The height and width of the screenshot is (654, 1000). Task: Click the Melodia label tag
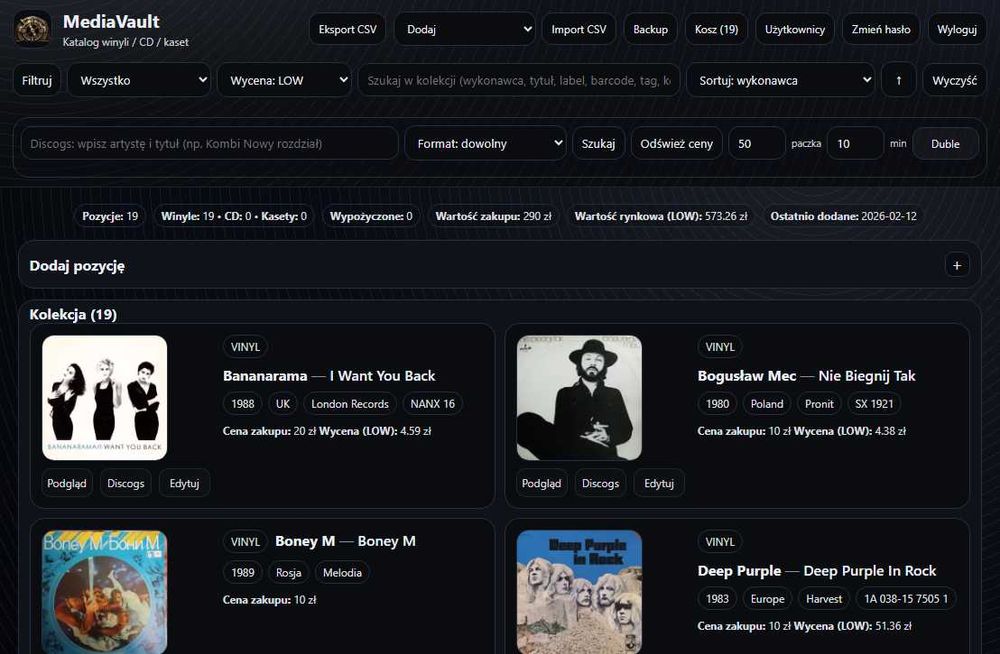click(x=342, y=572)
